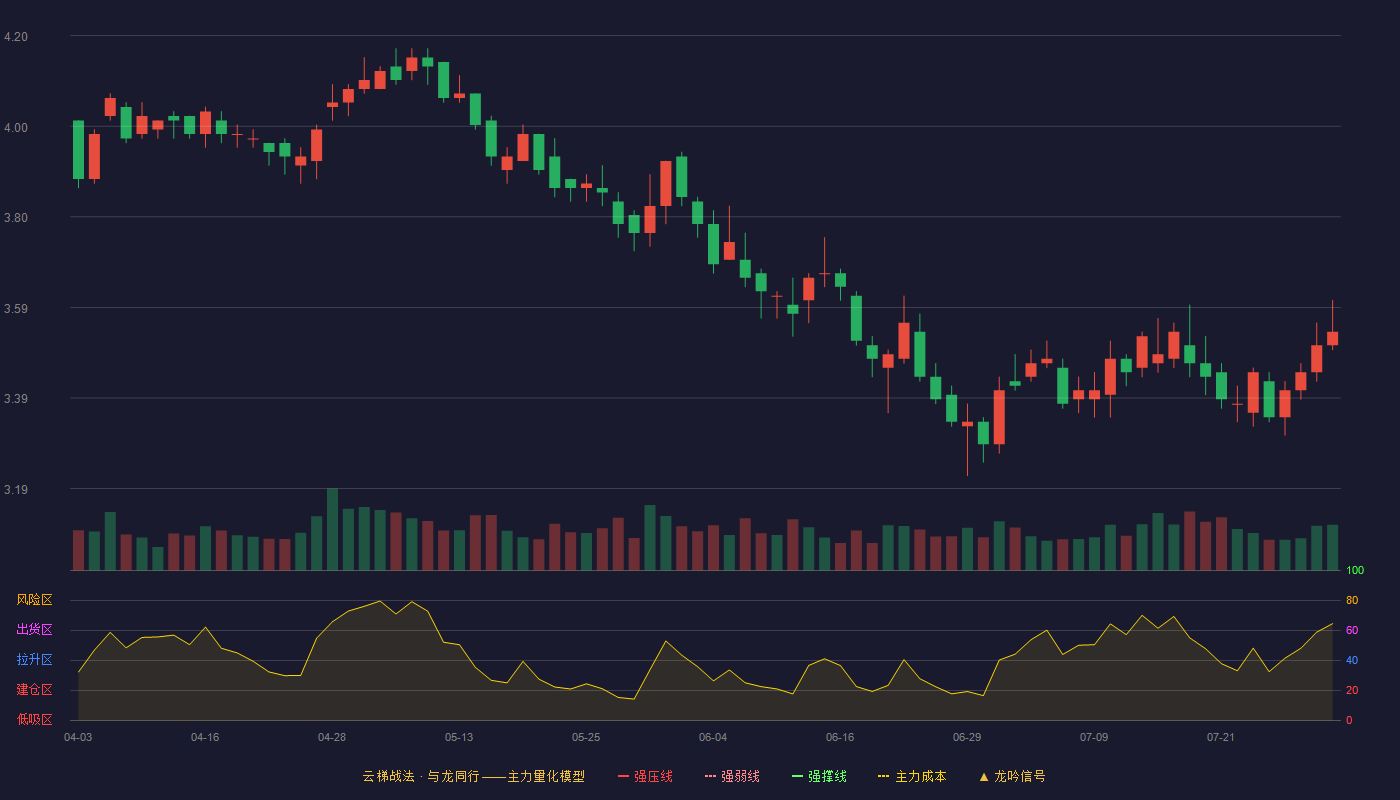Select the 低吸区 zone label

click(34, 720)
